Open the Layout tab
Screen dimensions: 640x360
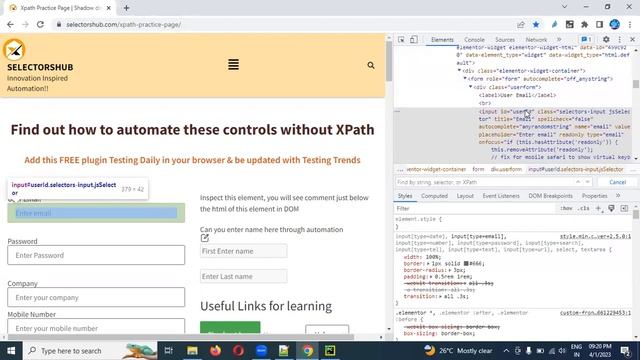coord(465,196)
